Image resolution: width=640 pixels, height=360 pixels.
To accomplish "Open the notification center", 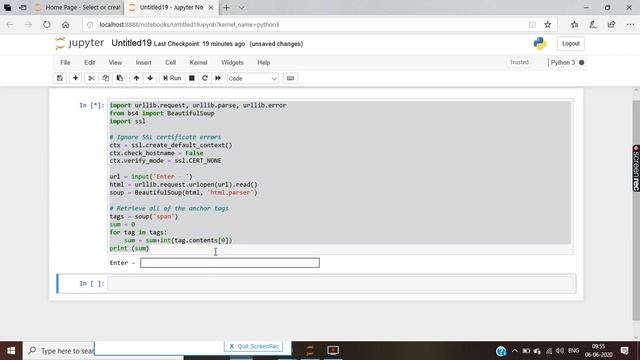I will [624, 350].
